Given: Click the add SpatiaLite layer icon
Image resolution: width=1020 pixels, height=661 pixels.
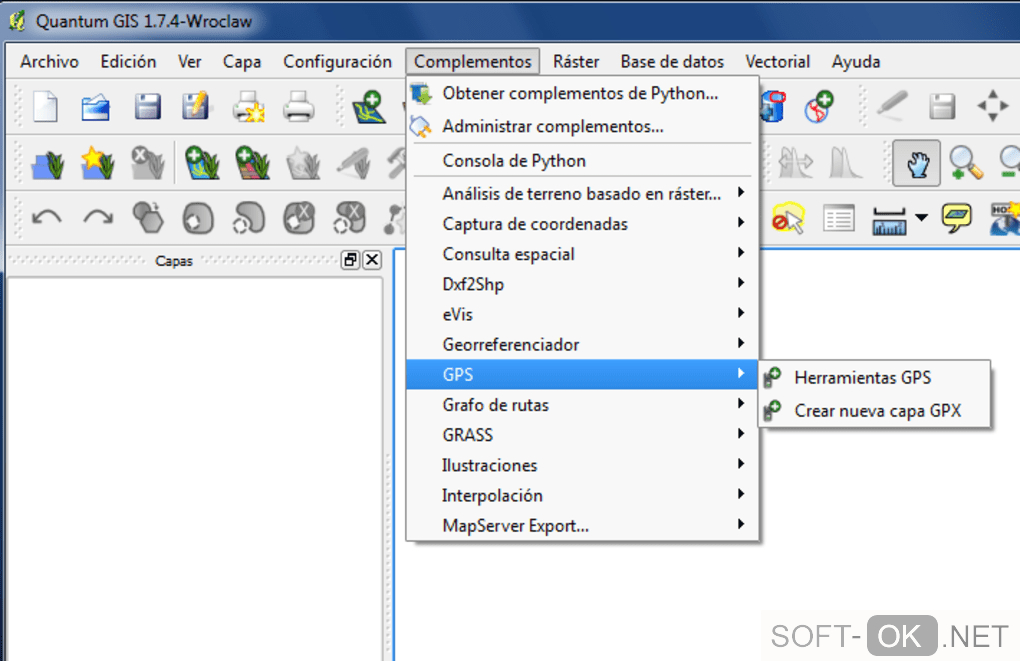Looking at the screenshot, I should (772, 107).
